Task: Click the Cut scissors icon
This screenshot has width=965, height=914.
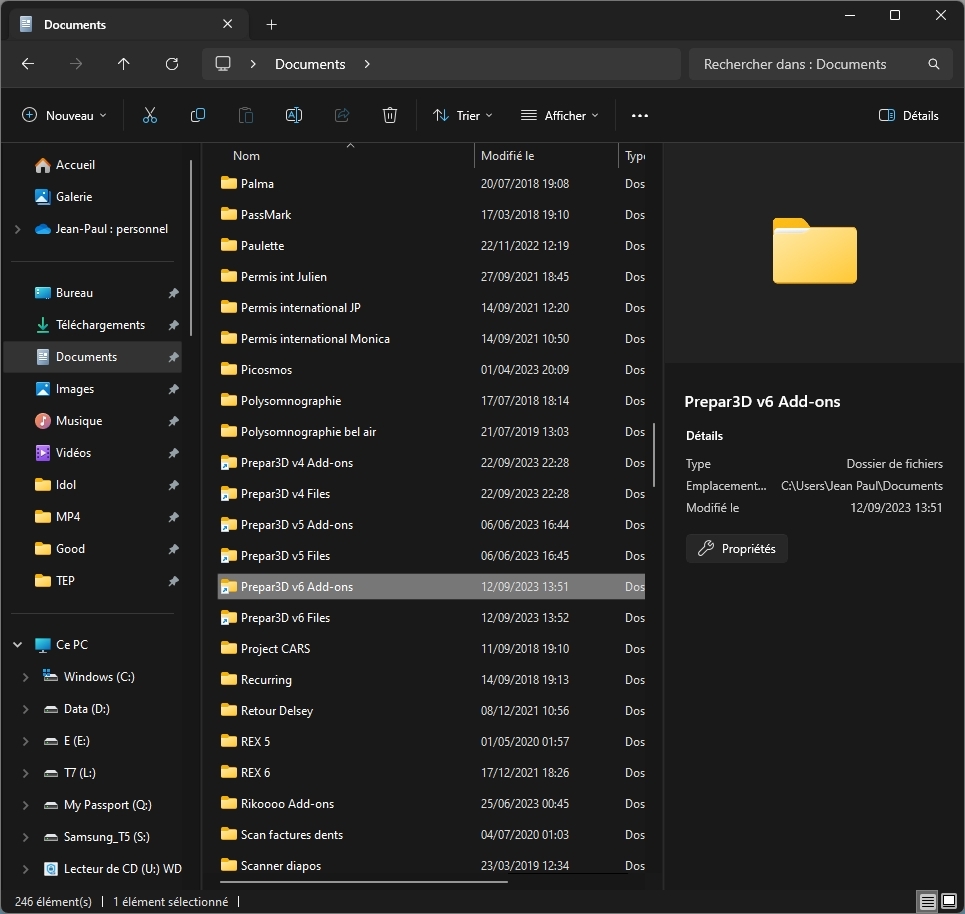Action: [x=150, y=116]
